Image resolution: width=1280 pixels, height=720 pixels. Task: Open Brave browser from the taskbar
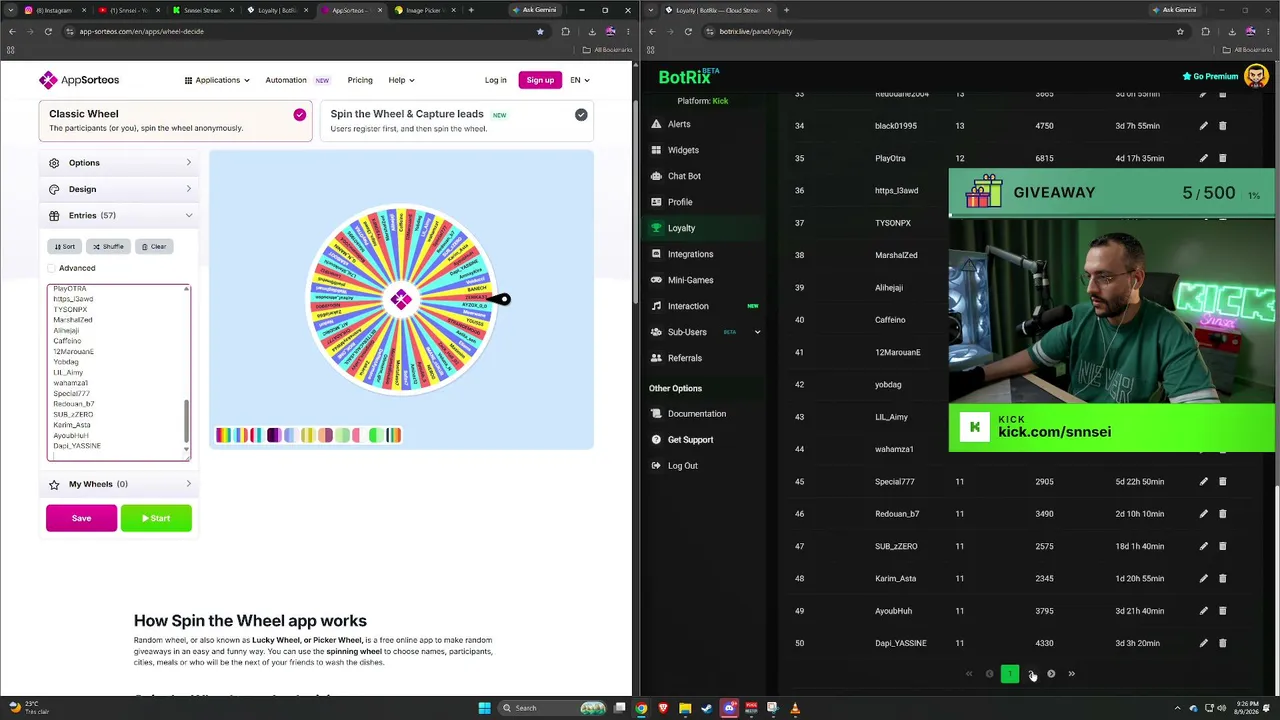point(662,708)
